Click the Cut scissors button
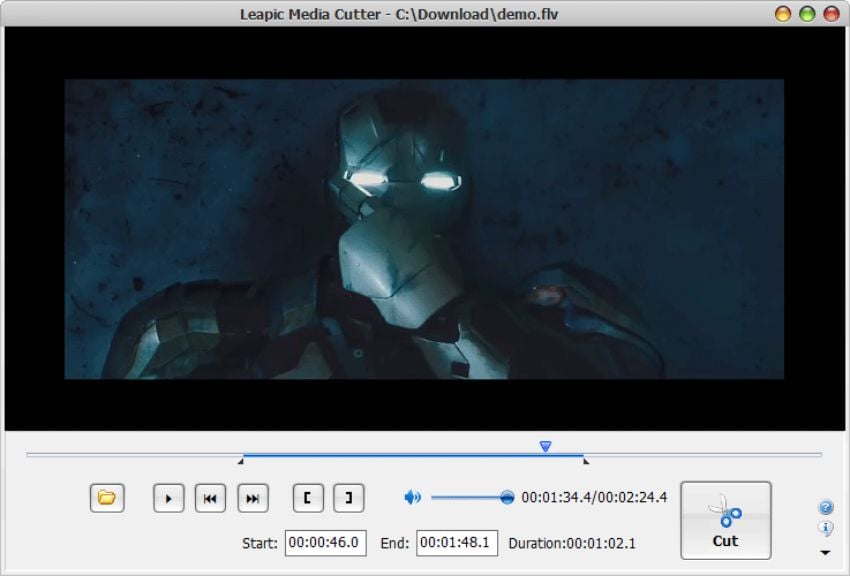 point(726,520)
